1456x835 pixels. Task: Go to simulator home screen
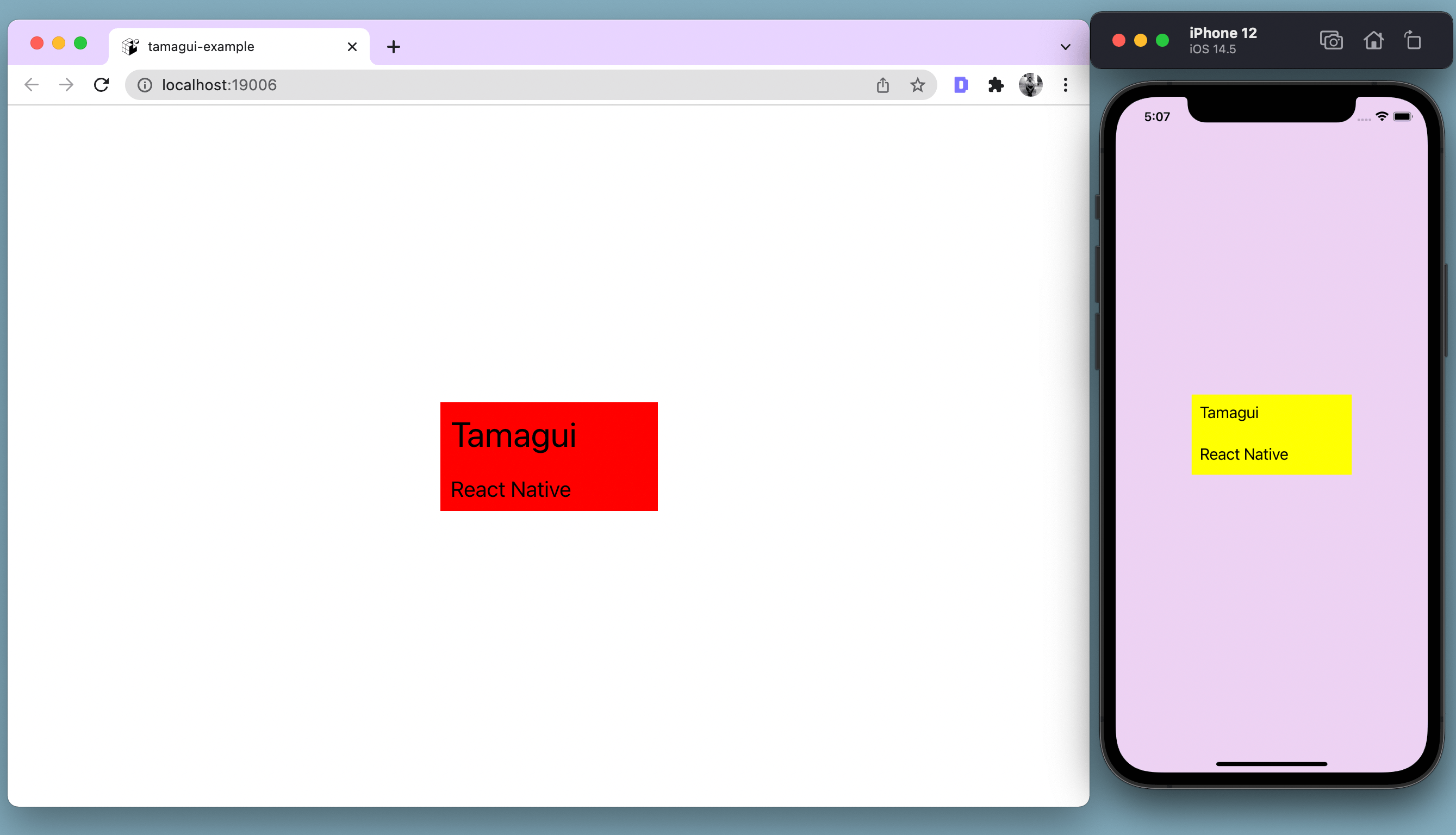click(x=1373, y=40)
